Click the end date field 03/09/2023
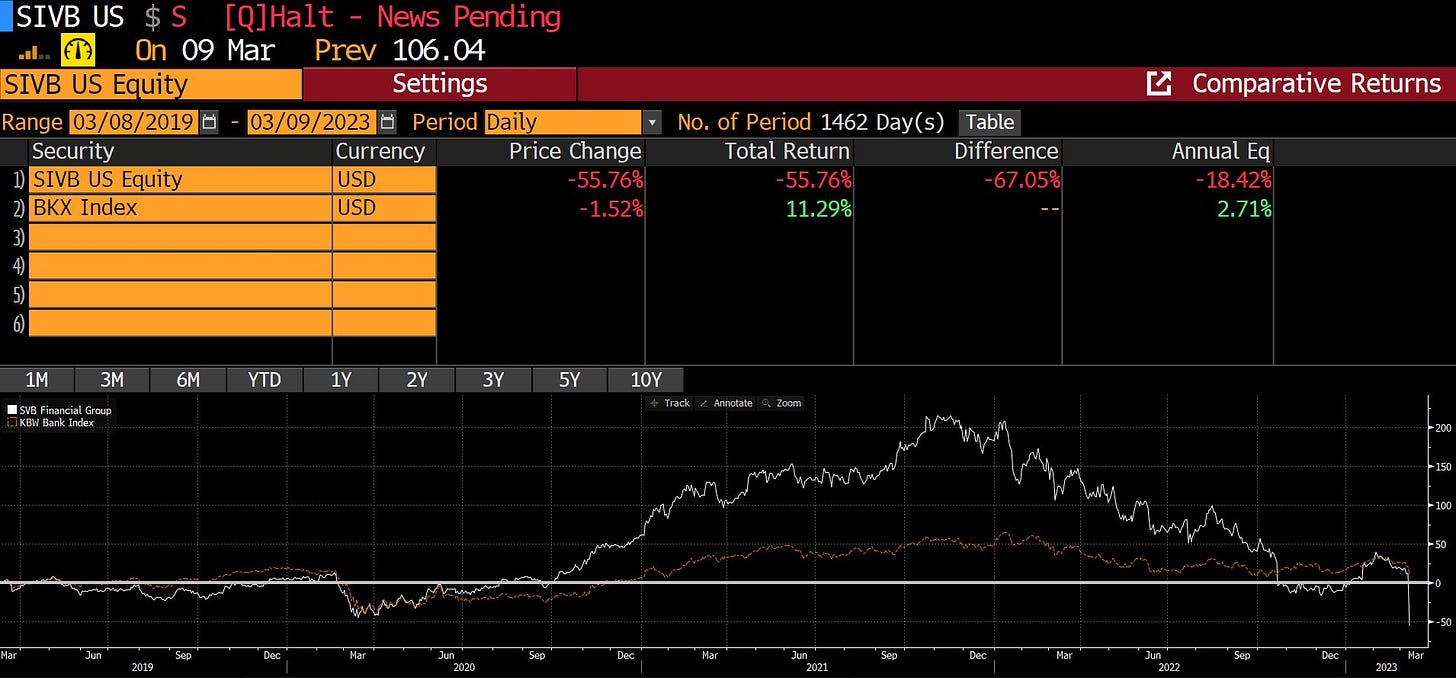1456x678 pixels. [x=313, y=123]
